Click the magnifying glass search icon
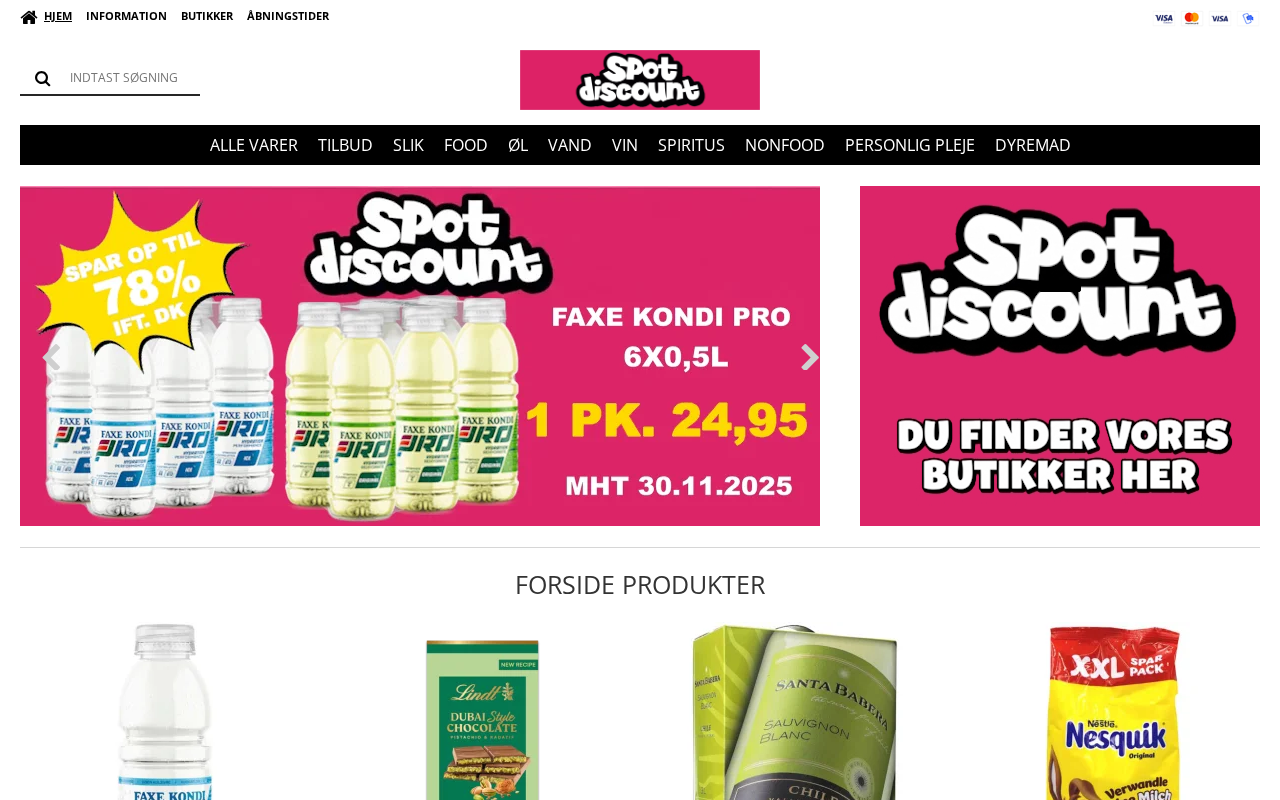Viewport: 1280px width, 800px height. 42,78
